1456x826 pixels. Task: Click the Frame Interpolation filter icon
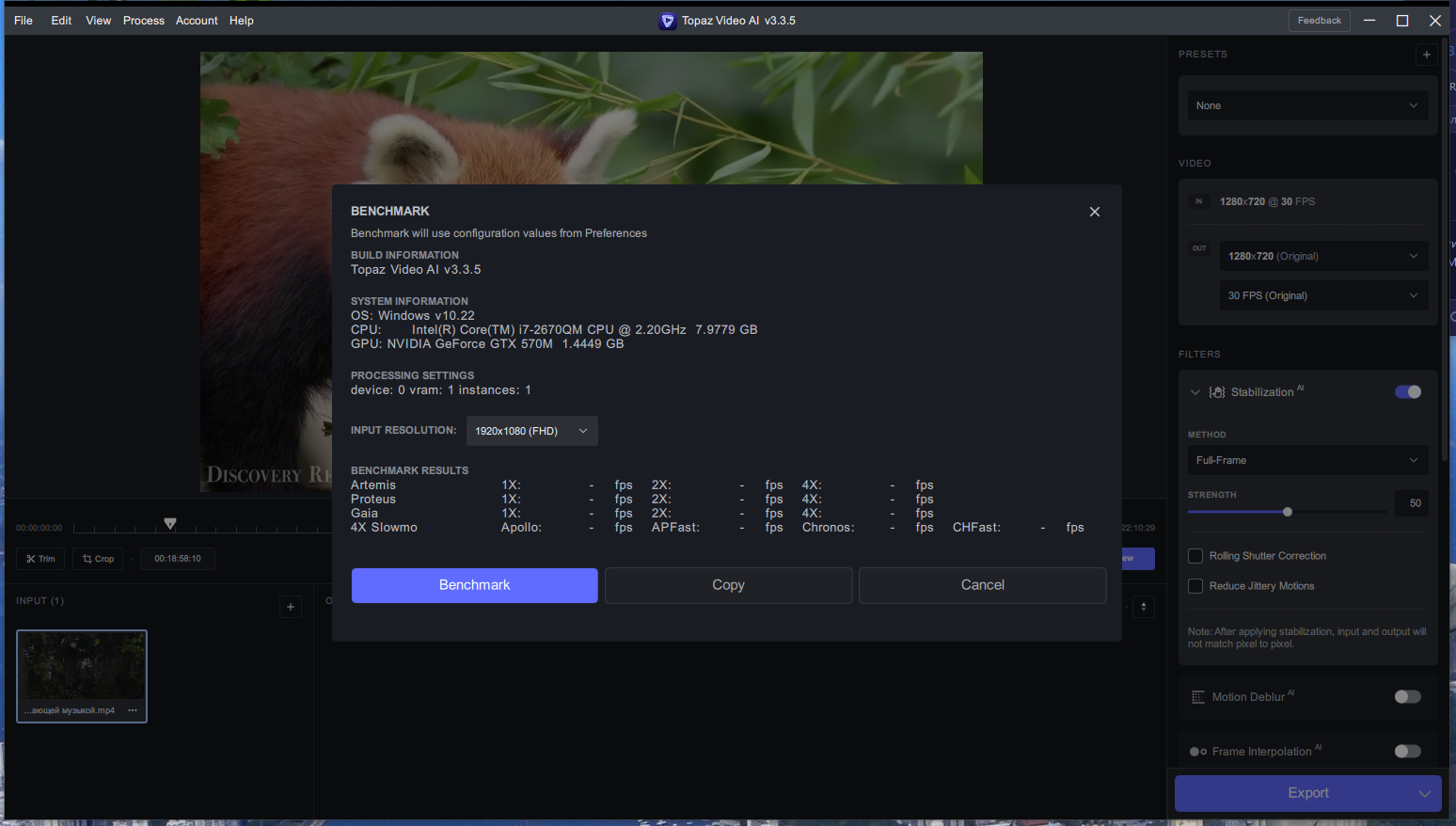tap(1197, 751)
